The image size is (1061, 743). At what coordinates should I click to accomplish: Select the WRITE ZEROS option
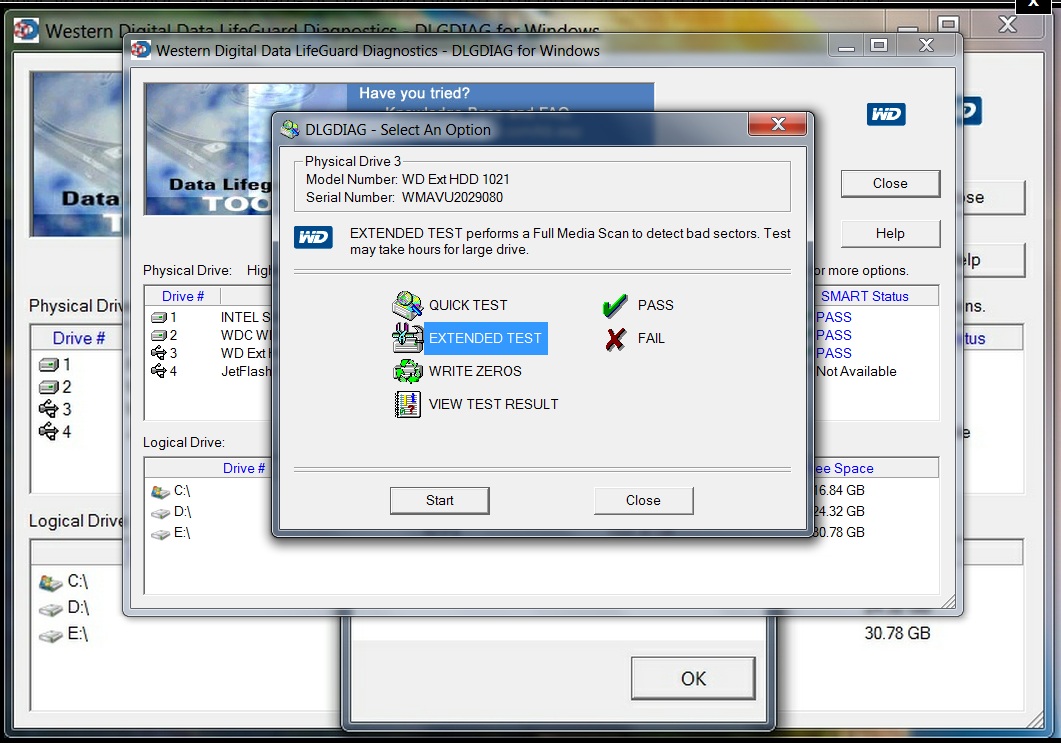click(475, 371)
